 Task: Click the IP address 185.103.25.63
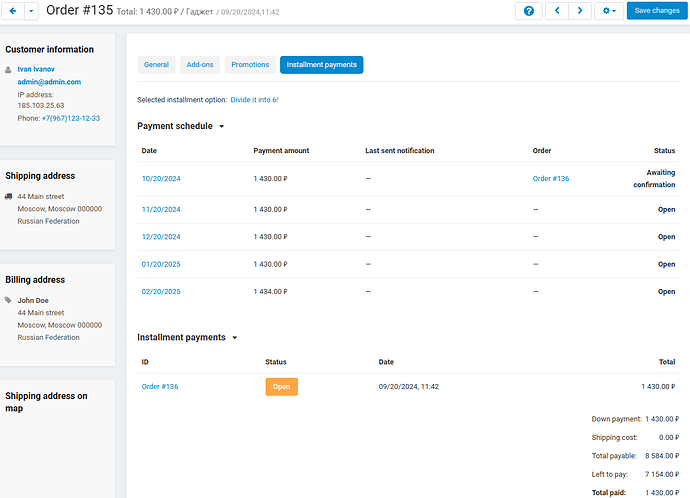(x=41, y=106)
